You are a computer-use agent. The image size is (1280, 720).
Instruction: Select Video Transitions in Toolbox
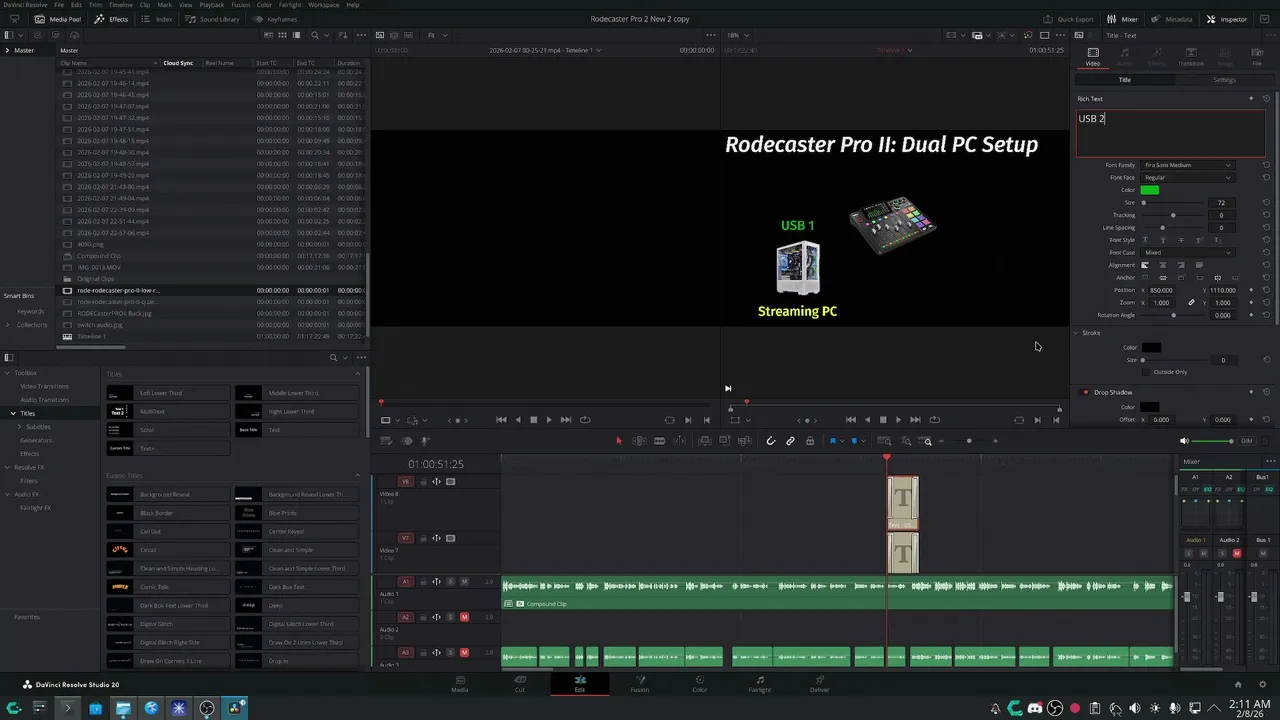tap(44, 386)
